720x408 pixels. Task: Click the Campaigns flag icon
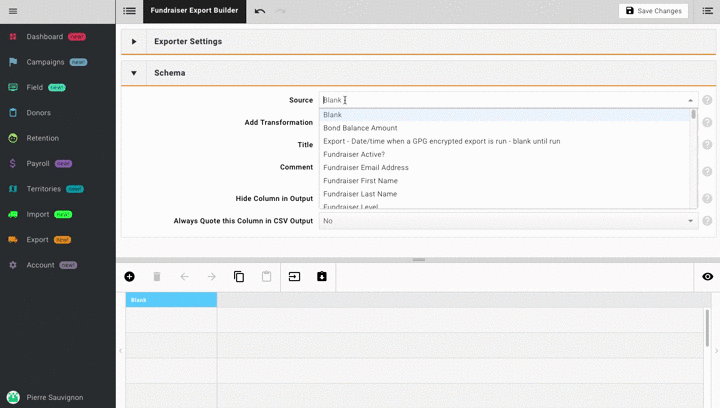pos(13,62)
